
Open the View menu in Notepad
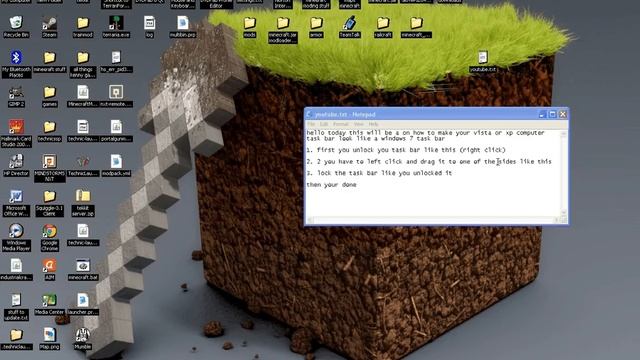358,124
